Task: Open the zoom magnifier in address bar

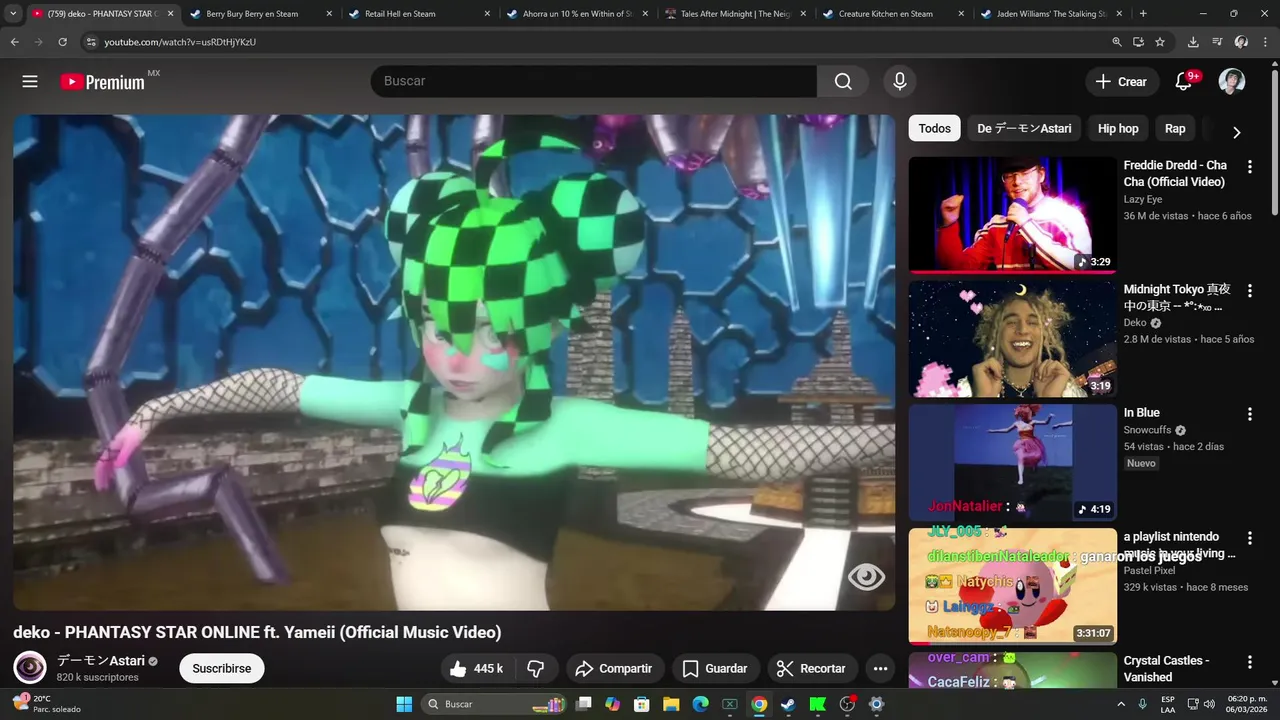Action: click(1117, 42)
